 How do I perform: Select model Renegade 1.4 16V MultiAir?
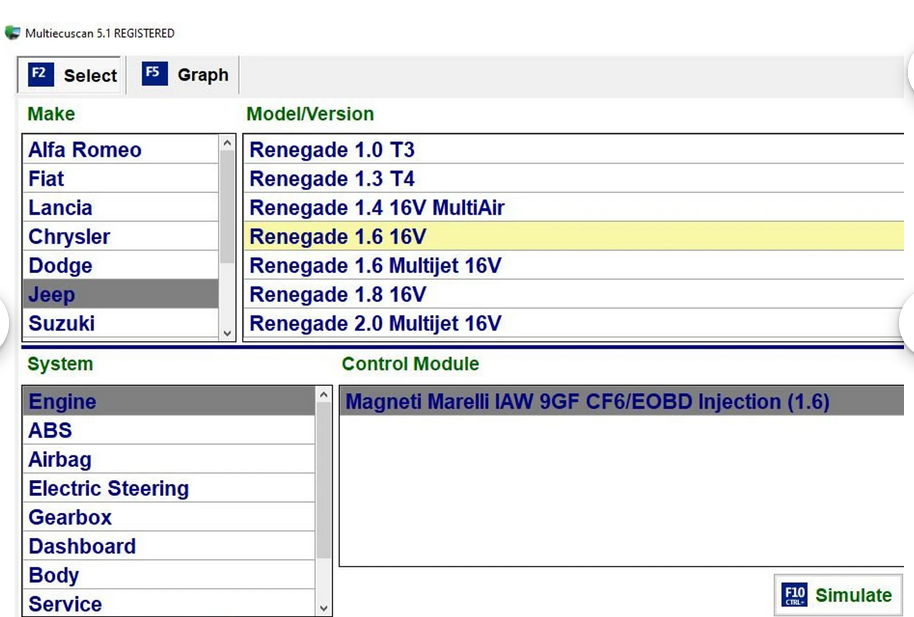pos(574,208)
